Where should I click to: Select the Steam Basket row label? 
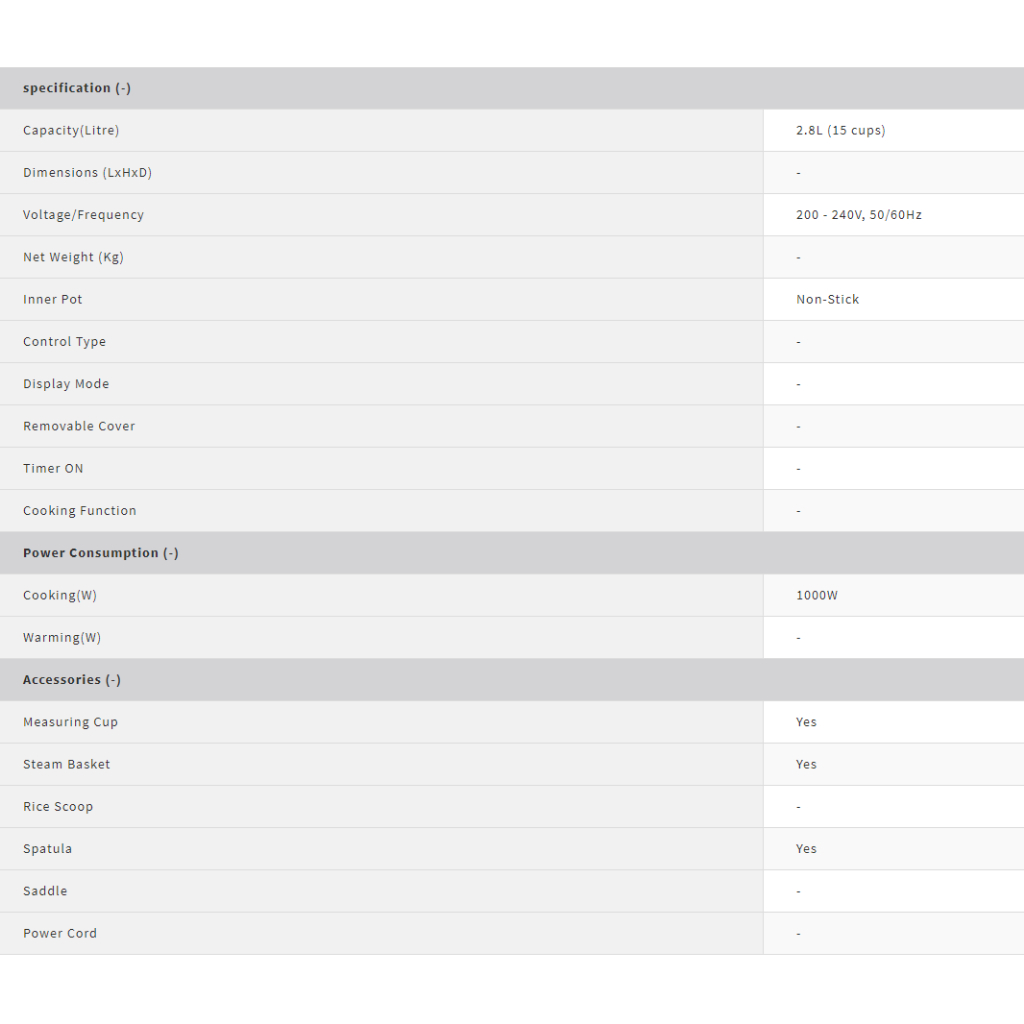[66, 764]
